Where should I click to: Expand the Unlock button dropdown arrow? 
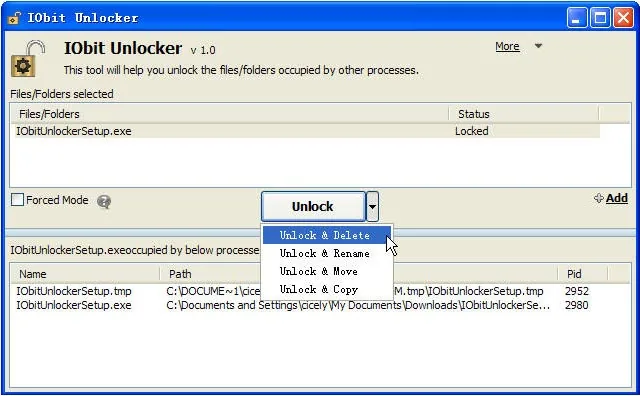[x=372, y=207]
